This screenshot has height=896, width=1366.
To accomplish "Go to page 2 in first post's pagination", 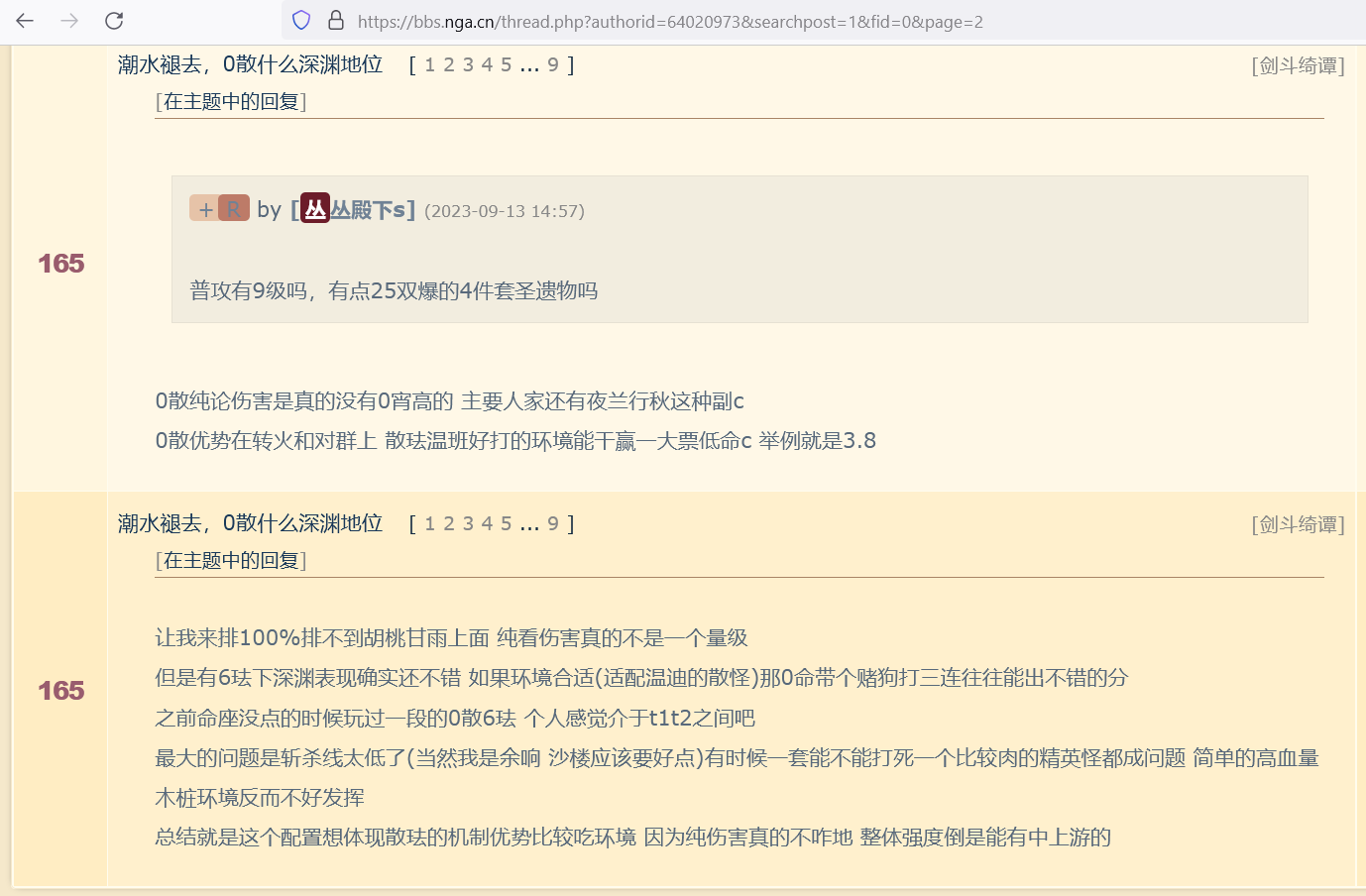I will [449, 65].
